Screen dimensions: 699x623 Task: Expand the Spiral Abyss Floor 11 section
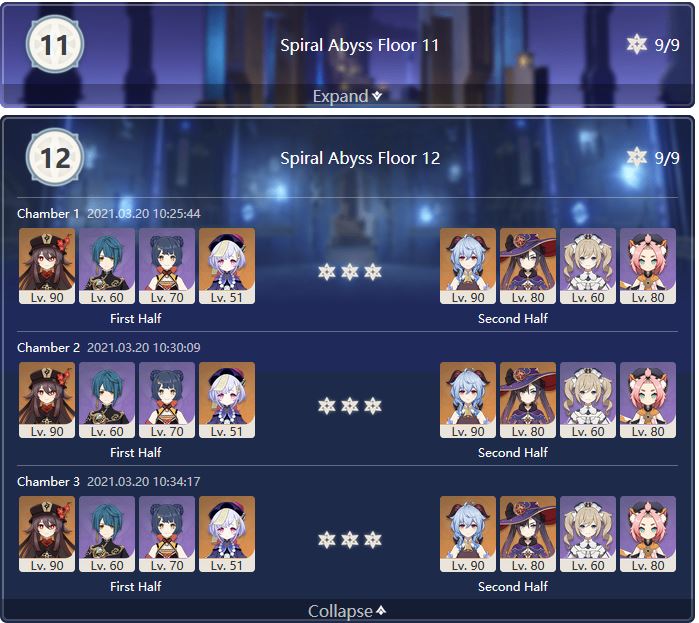point(347,96)
